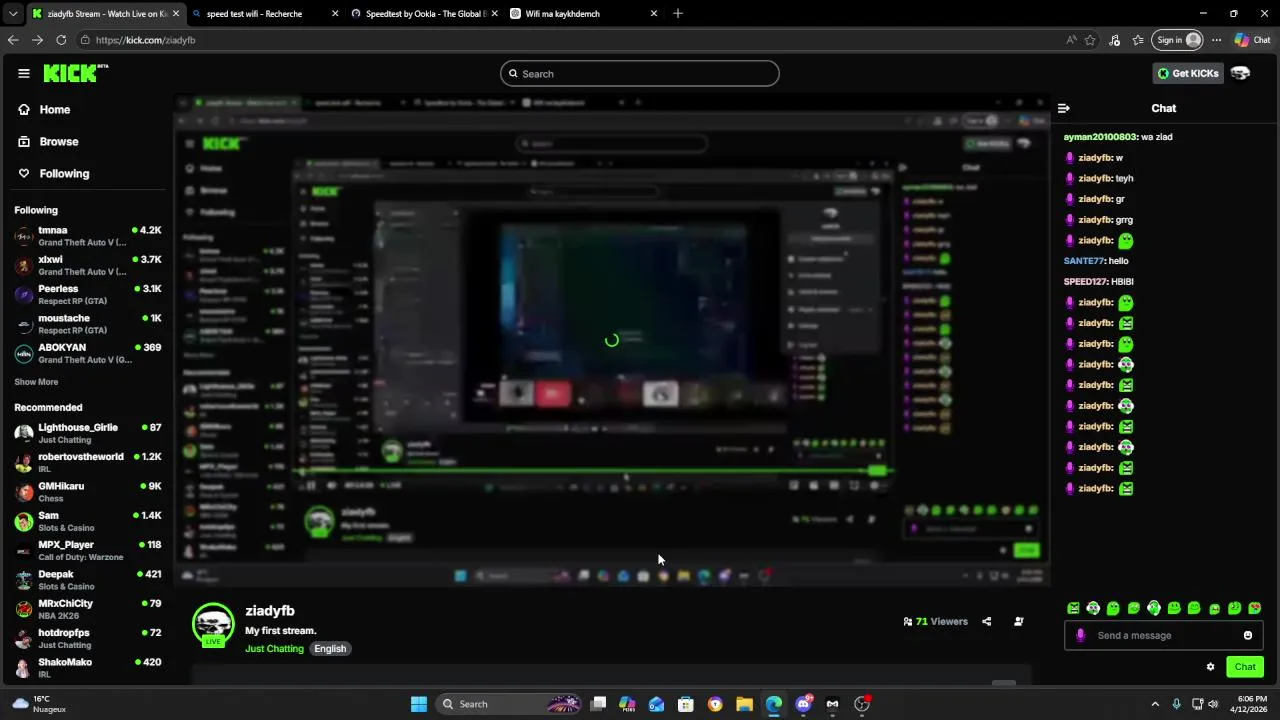
Task: Open the hotdropfps channel
Action: [87, 638]
